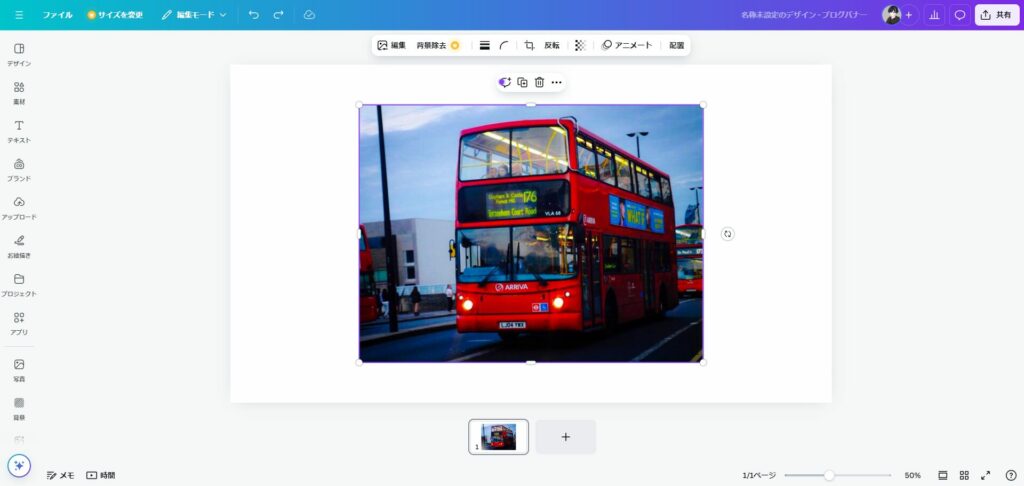The image size is (1024, 486).
Task: Delete the selected image with trash icon
Action: (x=539, y=82)
